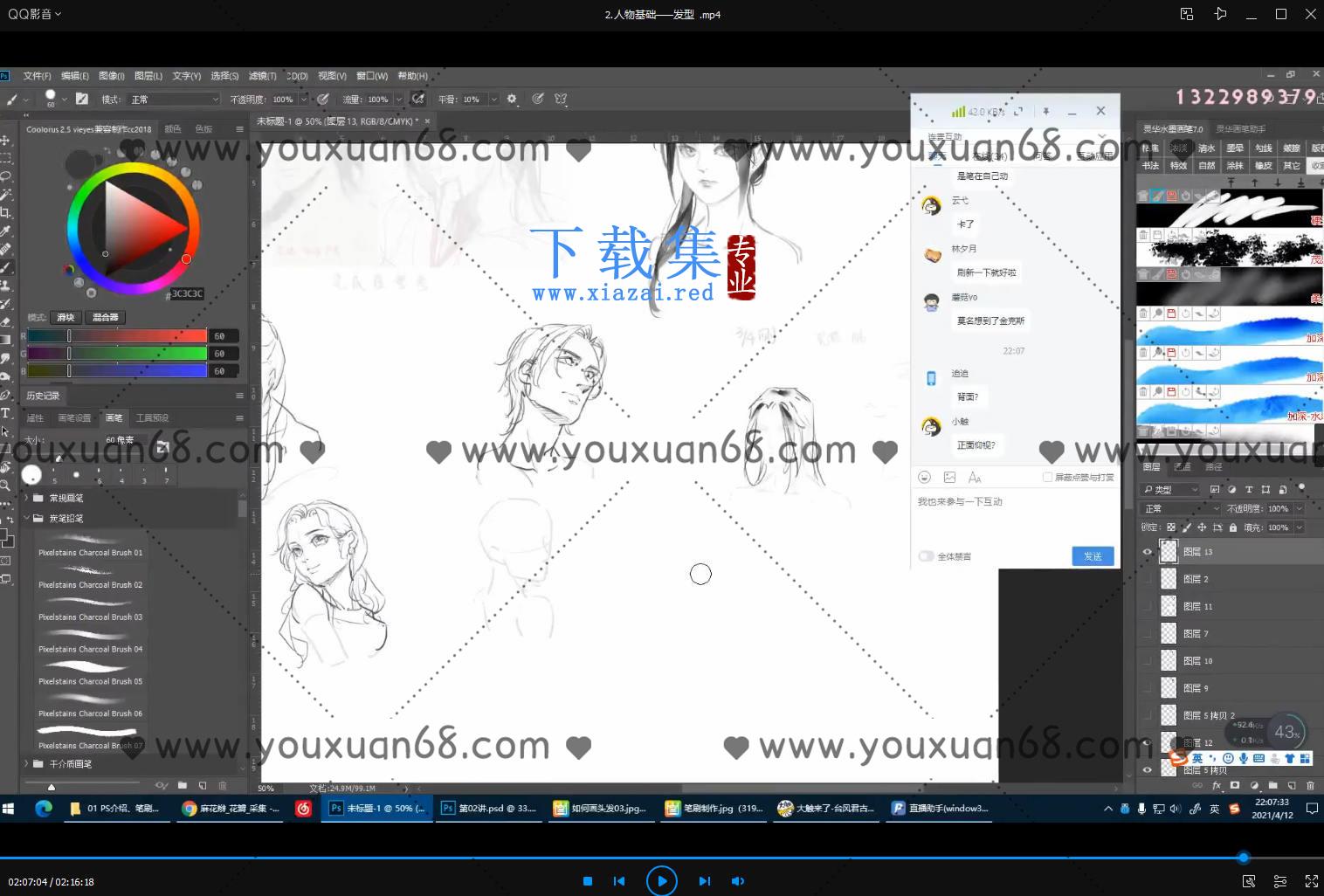
Task: Toggle brush settings panel icon in options bar
Action: pos(81,99)
